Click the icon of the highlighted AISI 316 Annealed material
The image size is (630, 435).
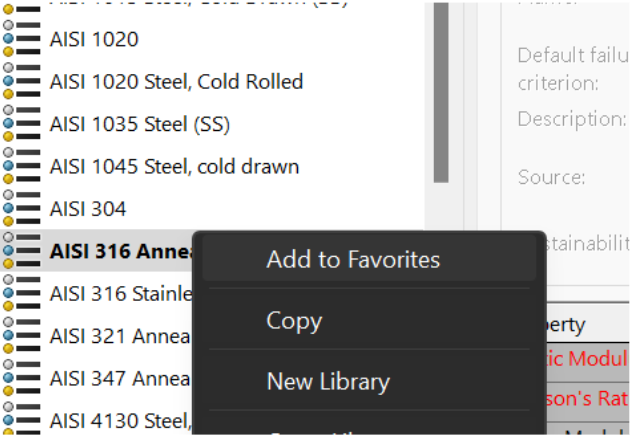[x=20, y=251]
